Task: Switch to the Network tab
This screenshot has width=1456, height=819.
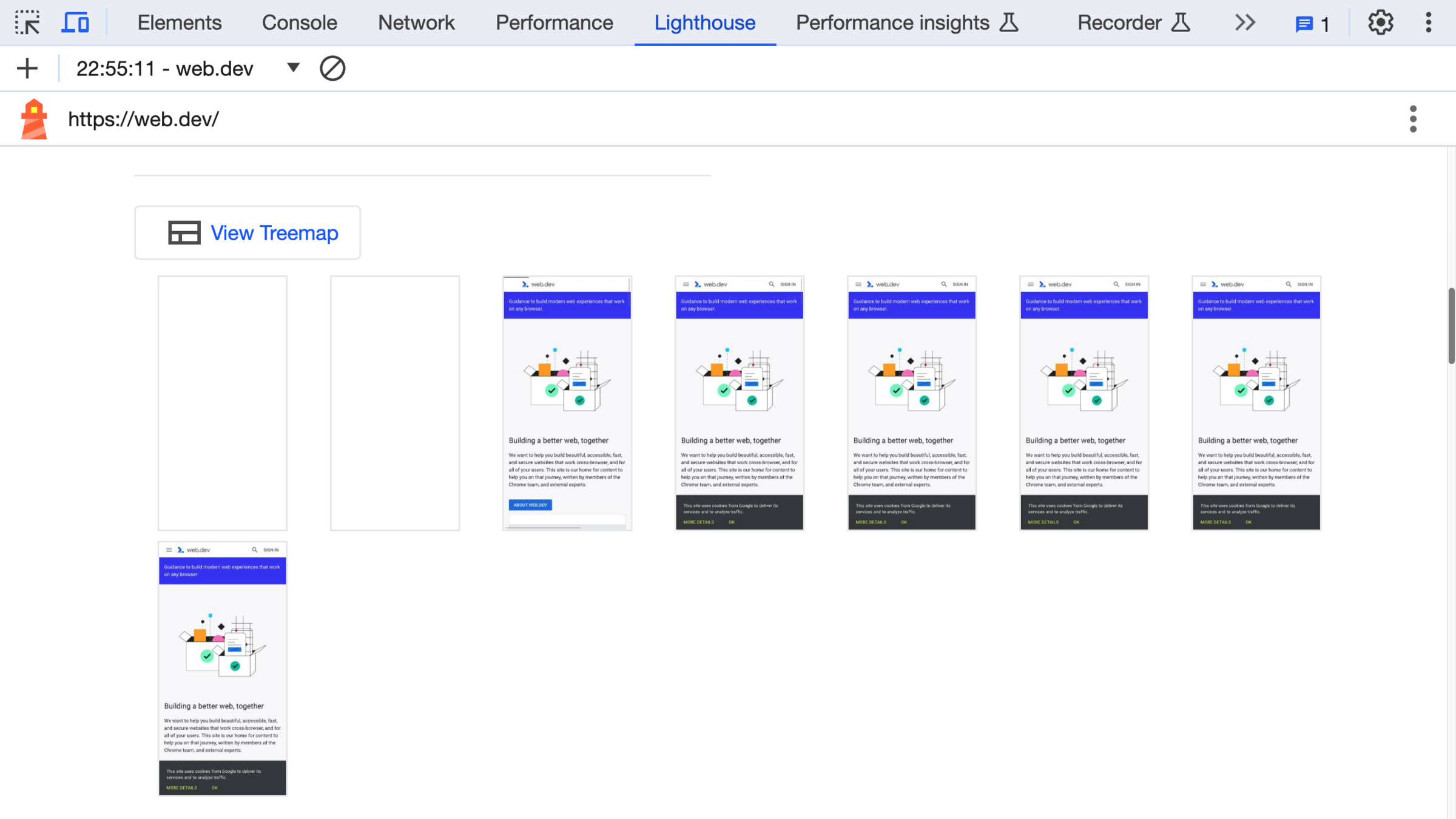Action: coord(416,23)
